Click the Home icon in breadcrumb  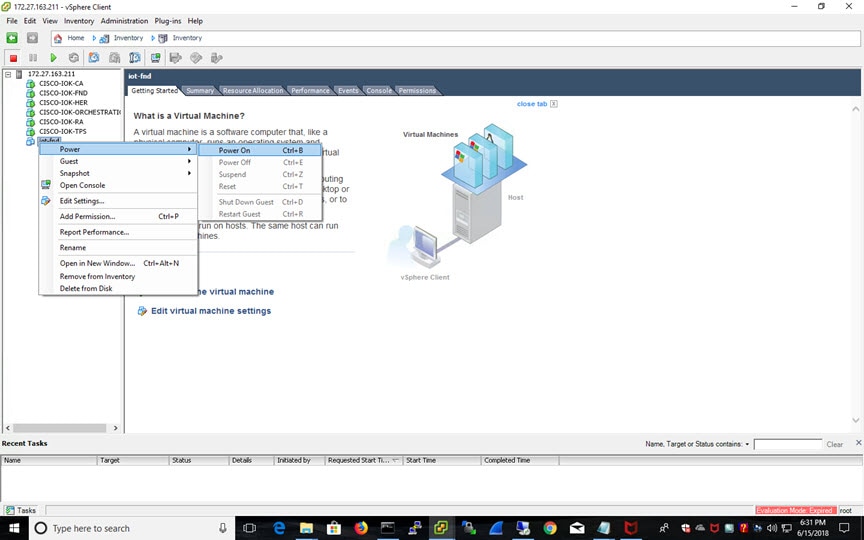coord(58,38)
